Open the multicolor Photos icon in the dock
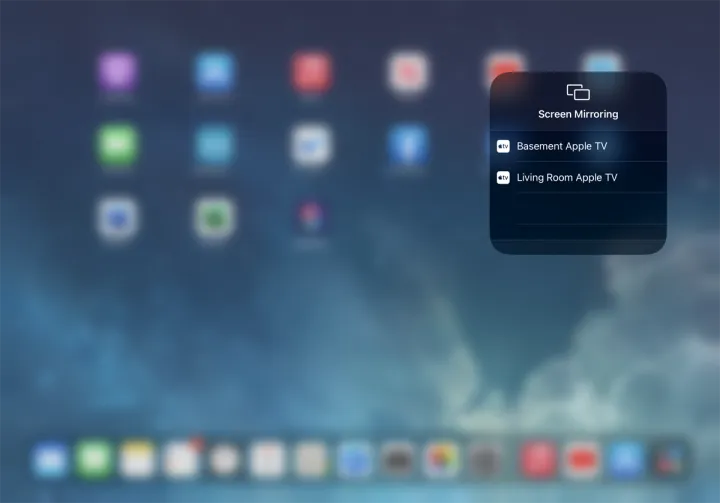The width and height of the screenshot is (720, 503). tap(441, 459)
